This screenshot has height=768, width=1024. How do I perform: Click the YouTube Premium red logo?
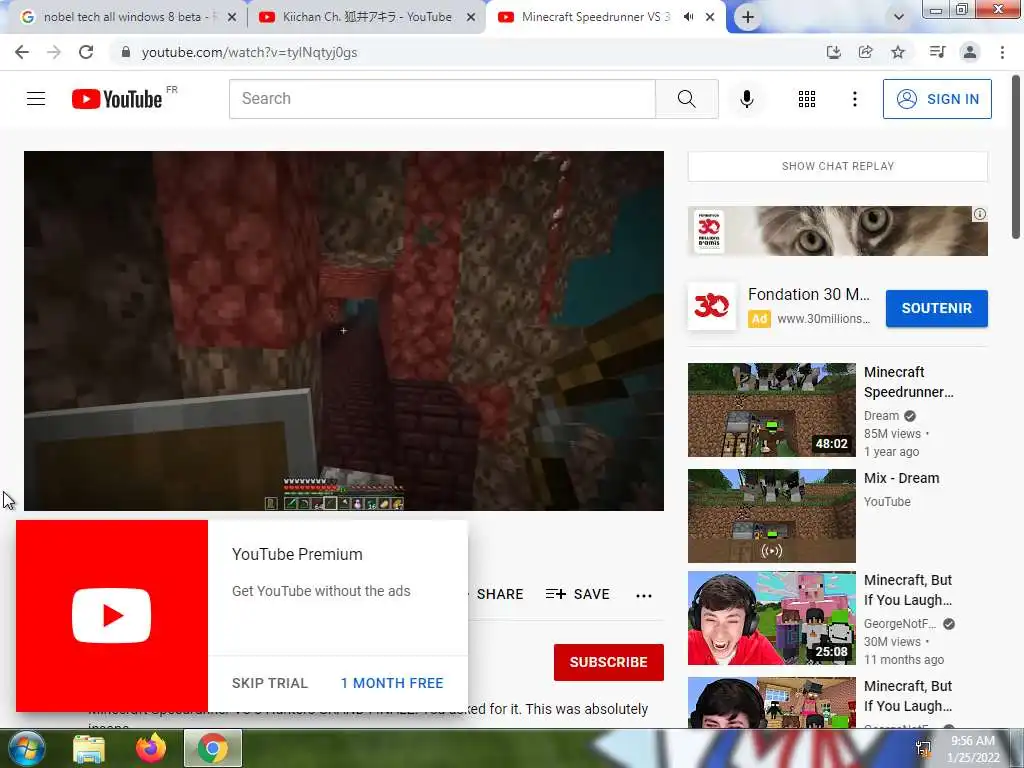coord(112,616)
